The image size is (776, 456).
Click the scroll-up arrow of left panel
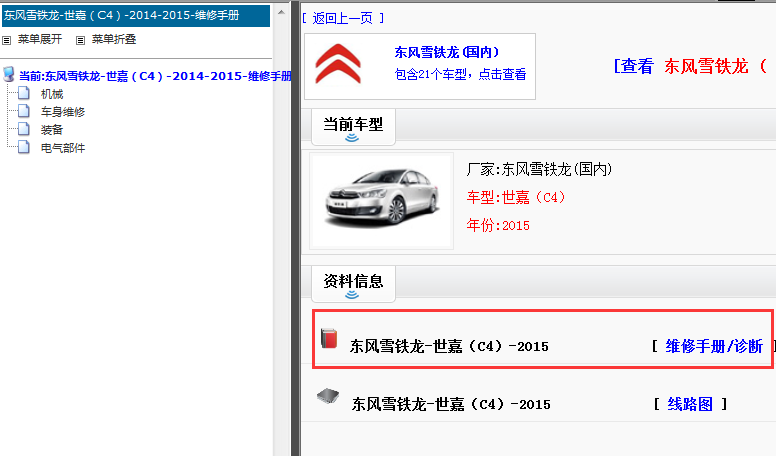pyautogui.click(x=281, y=11)
